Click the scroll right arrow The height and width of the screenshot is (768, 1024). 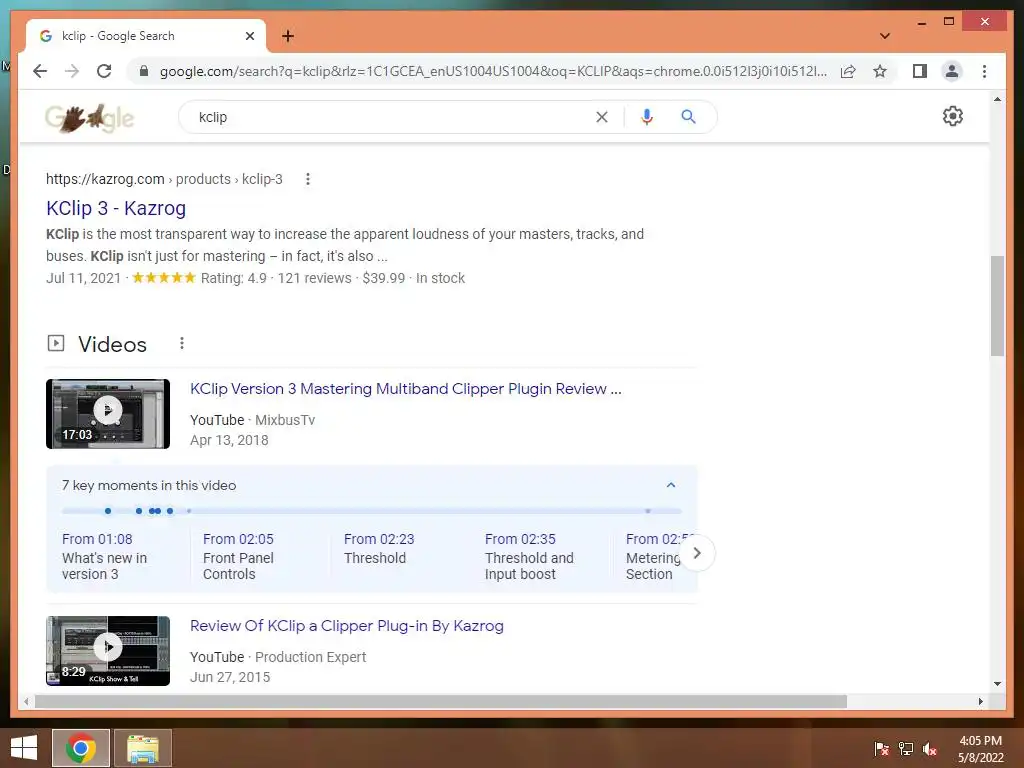coord(980,701)
